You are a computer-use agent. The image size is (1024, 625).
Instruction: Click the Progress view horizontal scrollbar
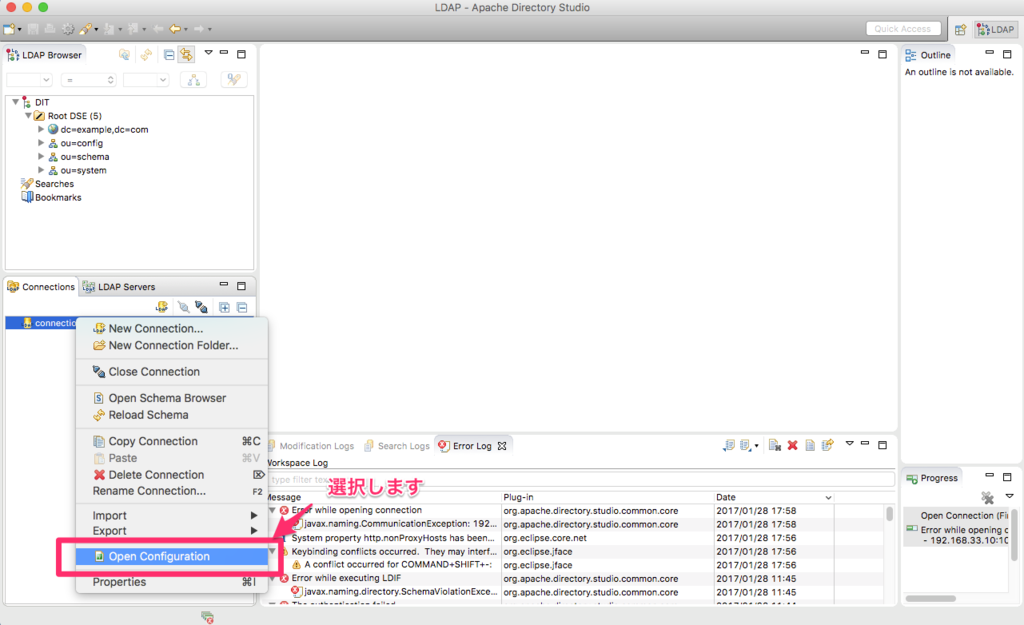point(931,598)
